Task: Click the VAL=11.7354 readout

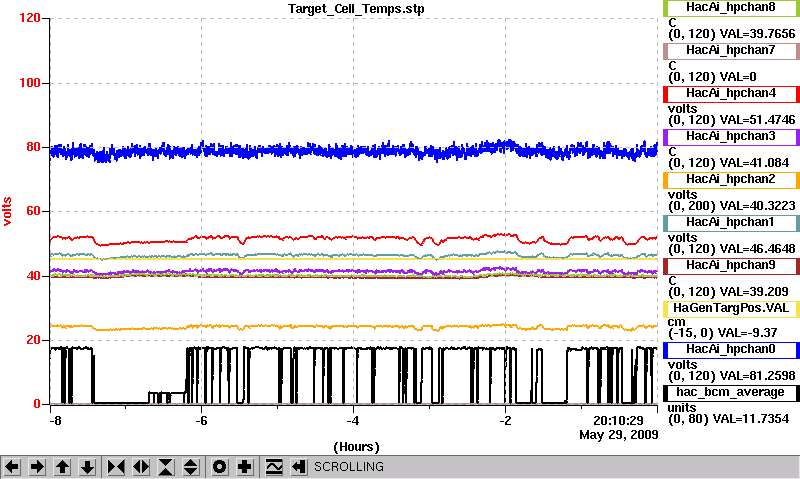Action: pos(751,419)
